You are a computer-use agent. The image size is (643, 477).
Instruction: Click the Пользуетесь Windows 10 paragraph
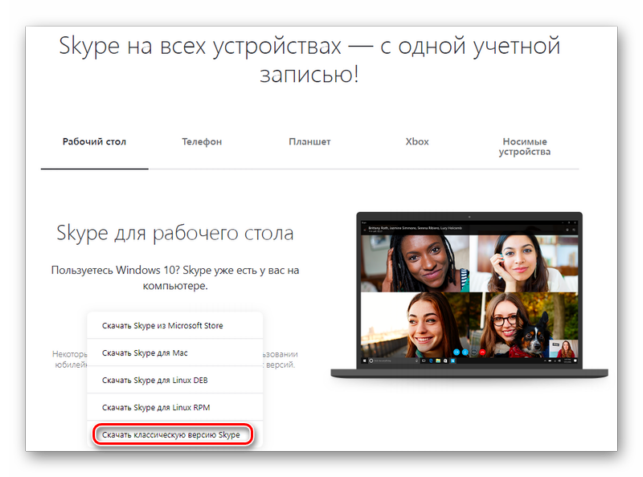pyautogui.click(x=175, y=278)
